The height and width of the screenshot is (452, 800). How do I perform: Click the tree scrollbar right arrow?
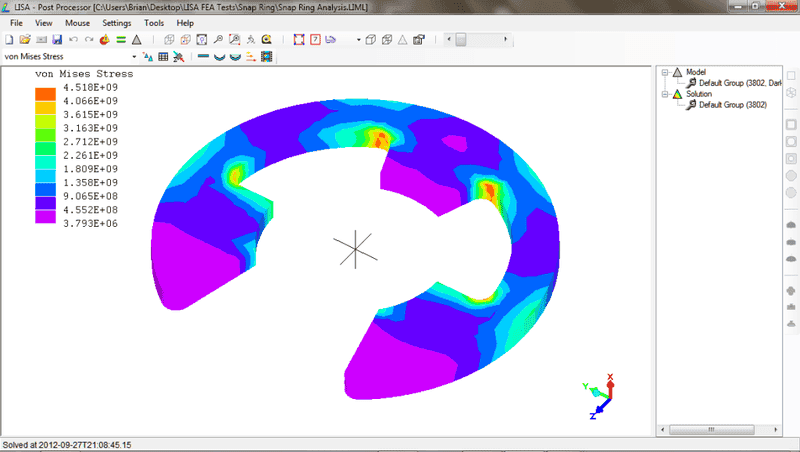[776, 430]
